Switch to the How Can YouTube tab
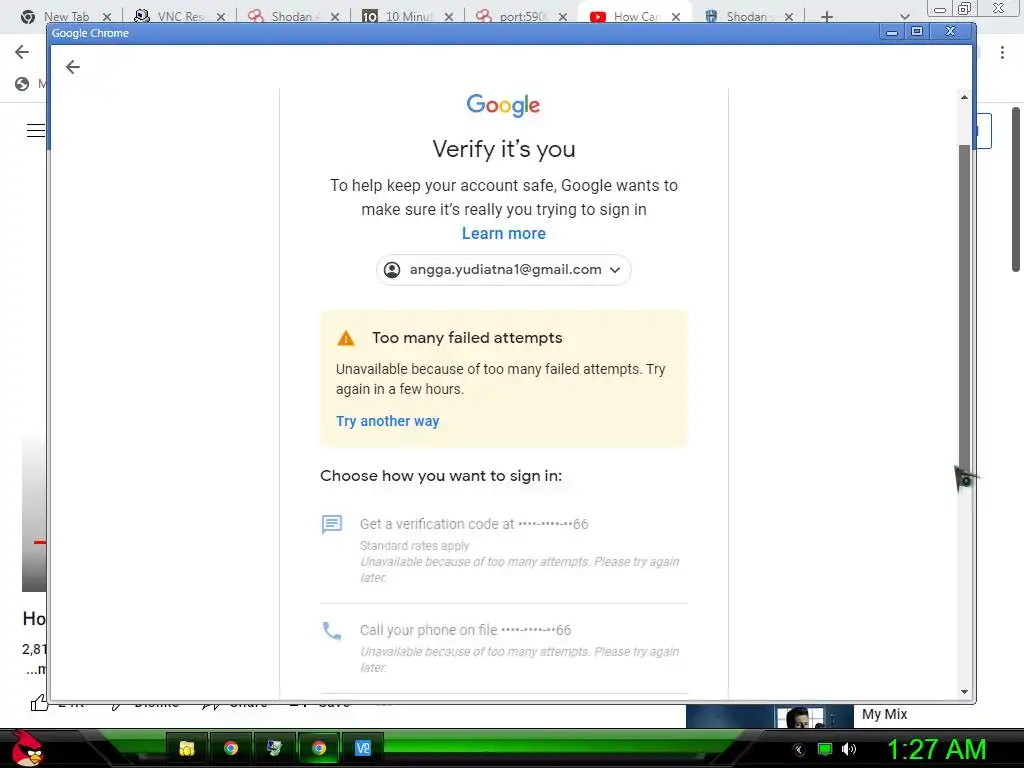Viewport: 1024px width, 768px height. [x=635, y=16]
